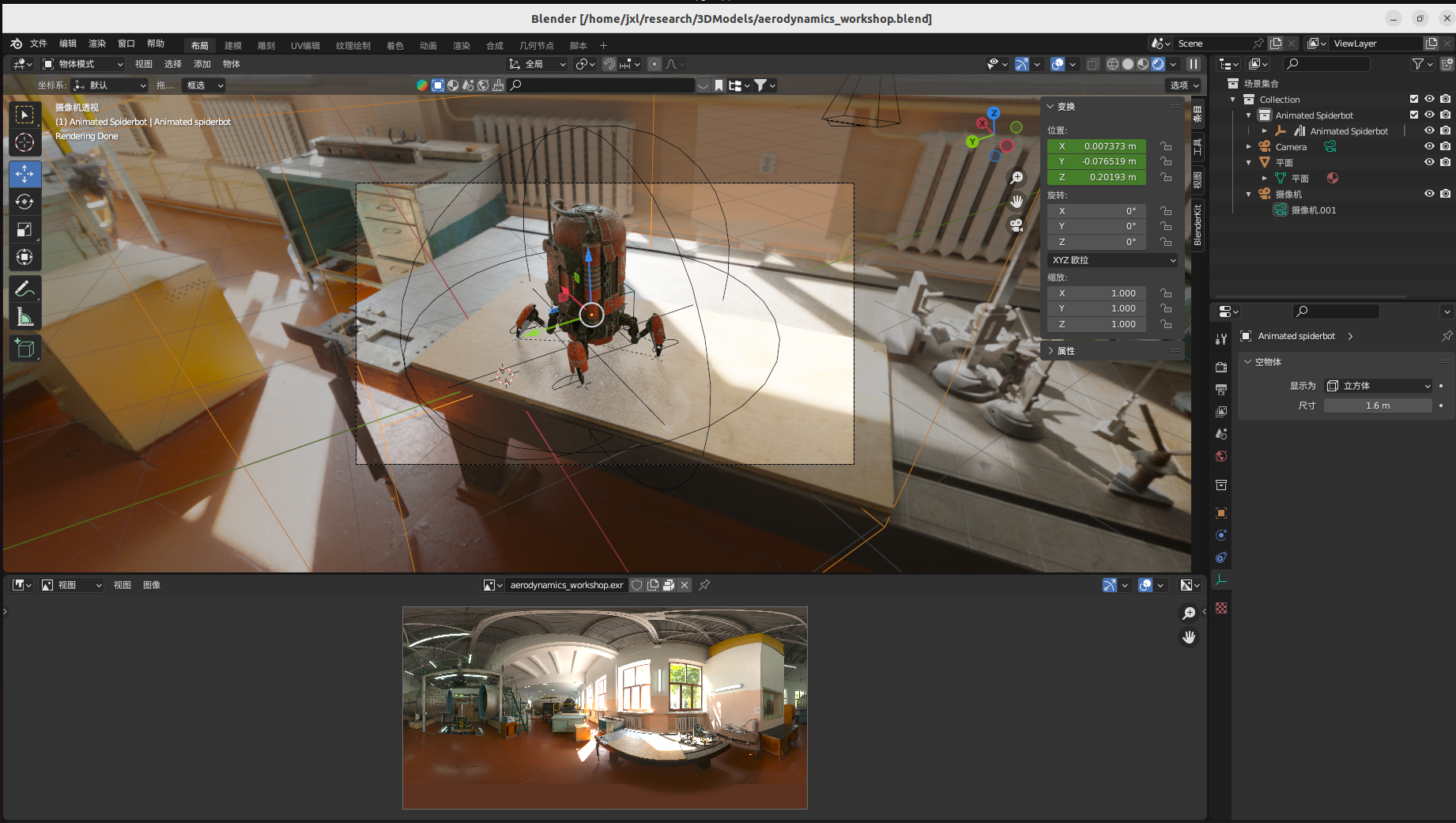Image resolution: width=1456 pixels, height=823 pixels.
Task: Pin the properties editor to Animated spiderbot
Action: (1447, 336)
